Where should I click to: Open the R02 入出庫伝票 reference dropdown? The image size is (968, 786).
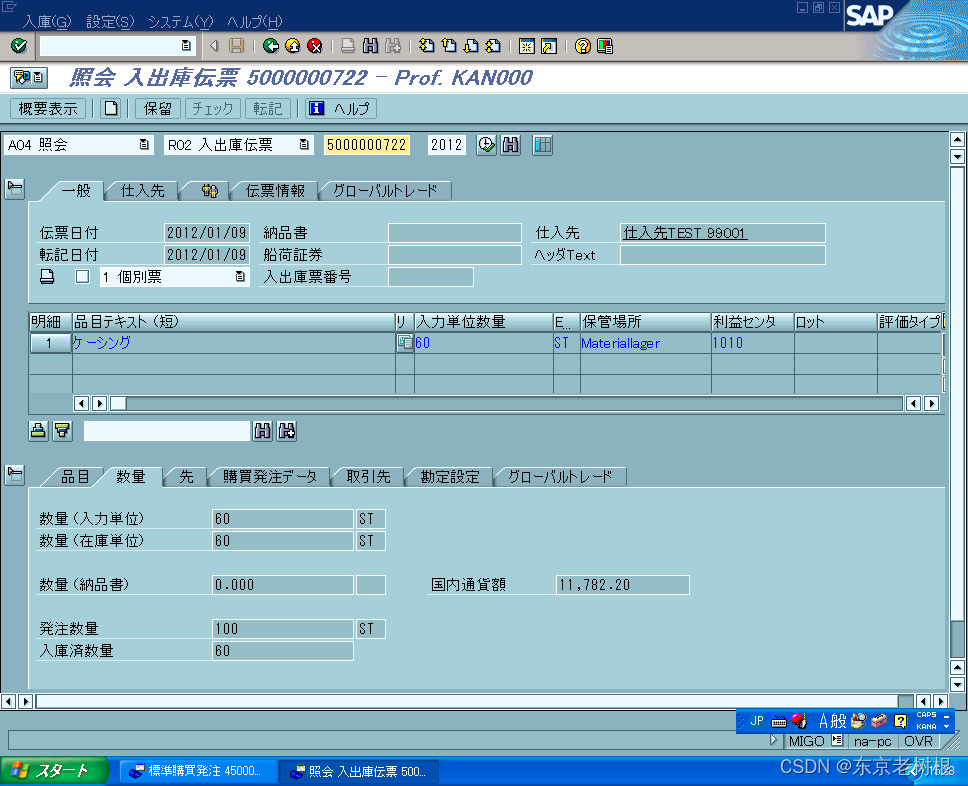point(306,145)
